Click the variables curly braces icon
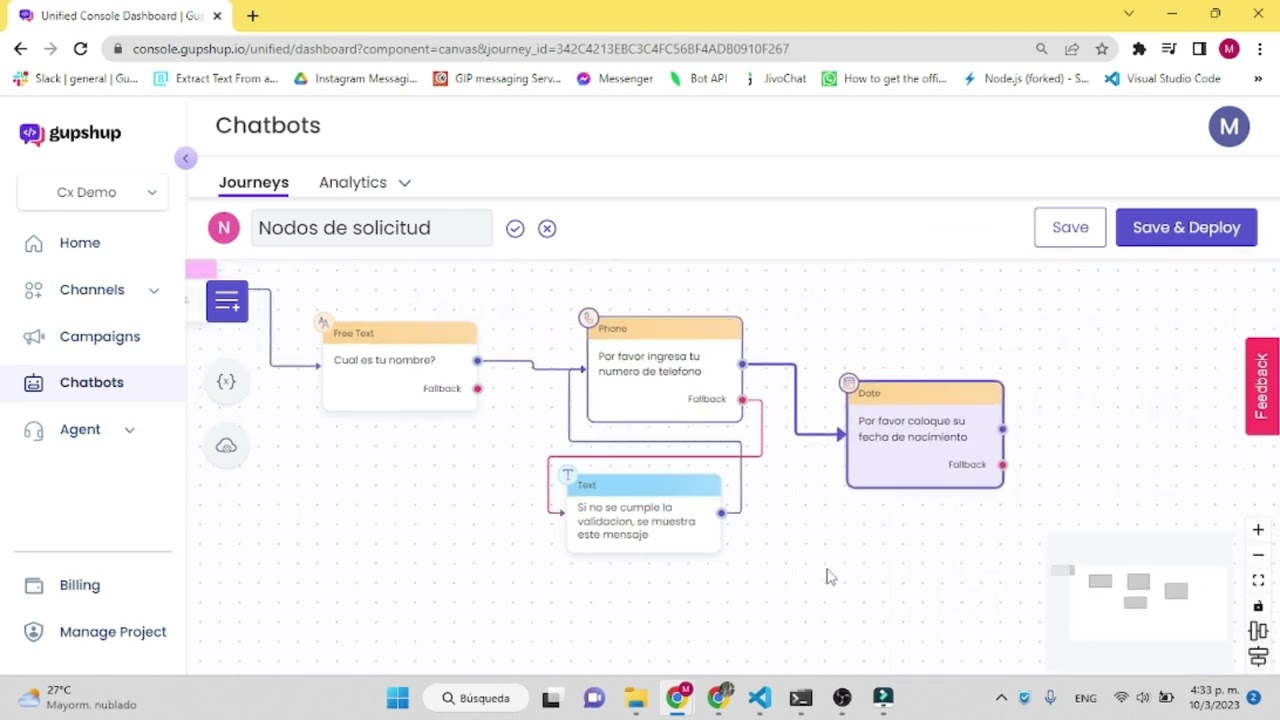This screenshot has height=720, width=1280. (226, 382)
